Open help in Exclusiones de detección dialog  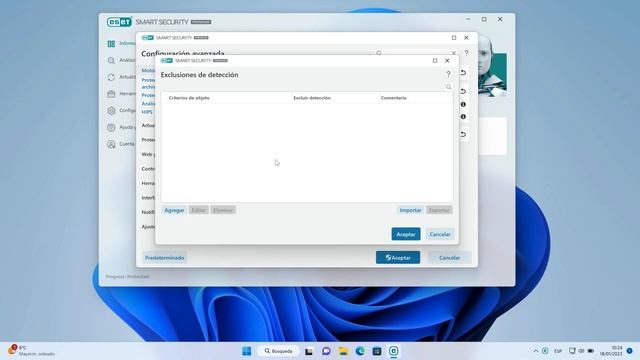pyautogui.click(x=448, y=74)
